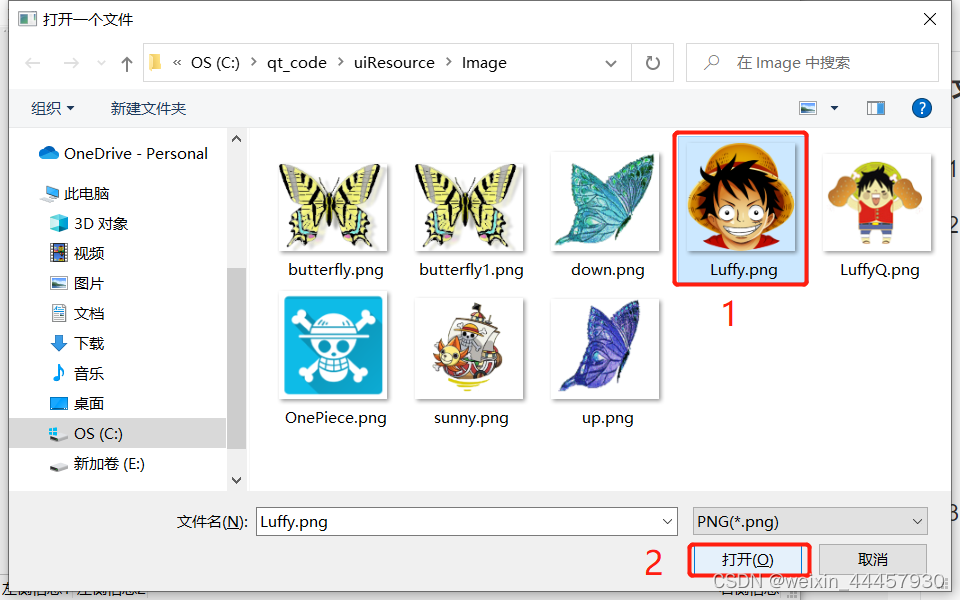Open the help icon
Screen dimensions: 960x600
[x=921, y=108]
